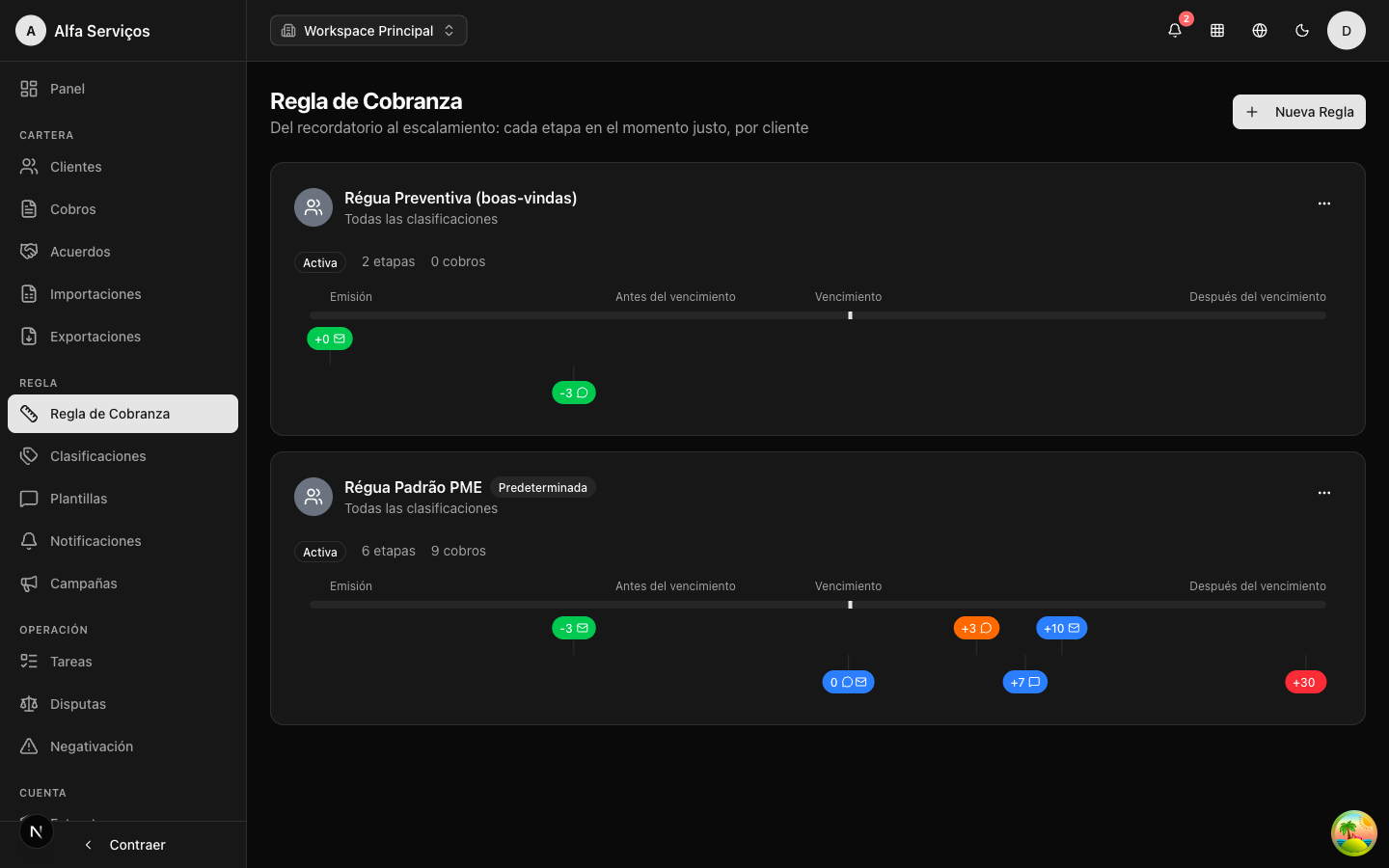This screenshot has height=868, width=1389.
Task: Toggle dark mode moon icon
Action: [x=1302, y=31]
